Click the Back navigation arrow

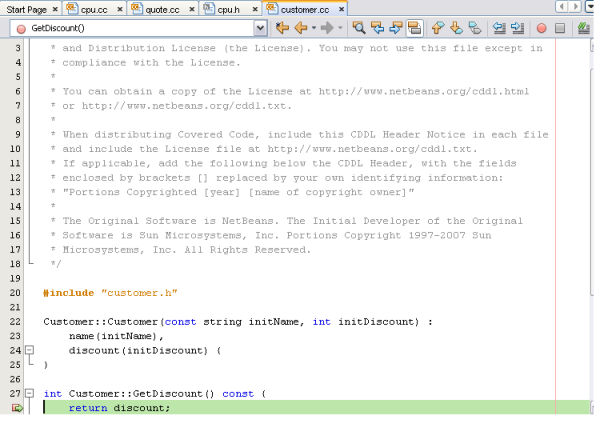click(302, 28)
